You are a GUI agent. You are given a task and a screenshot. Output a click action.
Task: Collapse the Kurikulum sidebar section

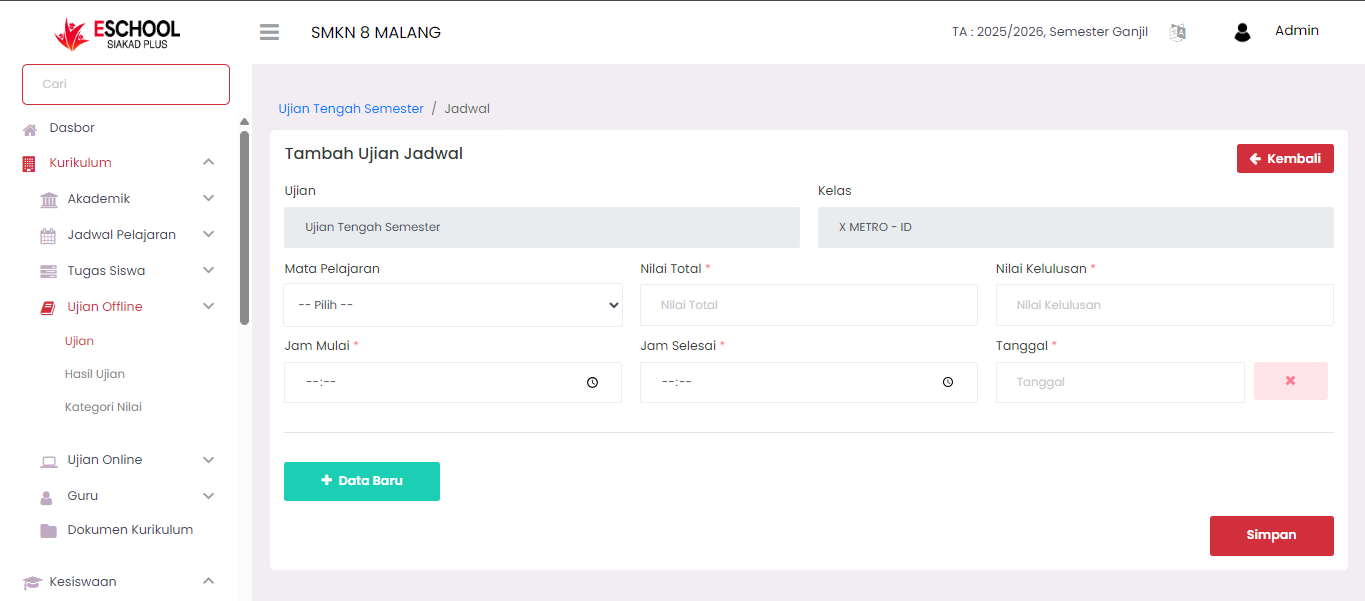coord(208,163)
